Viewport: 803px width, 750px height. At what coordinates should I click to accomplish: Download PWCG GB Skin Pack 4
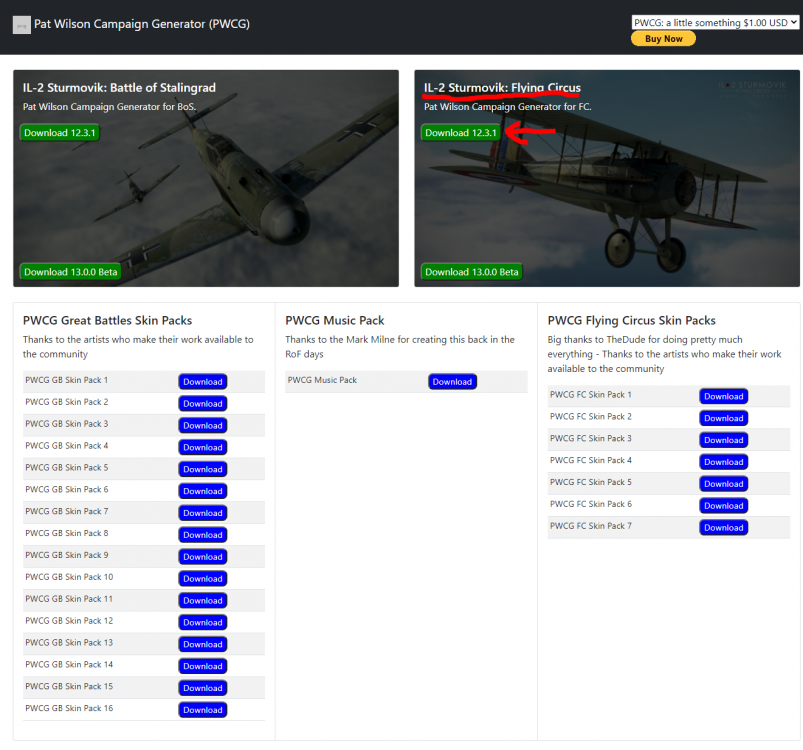tap(203, 447)
